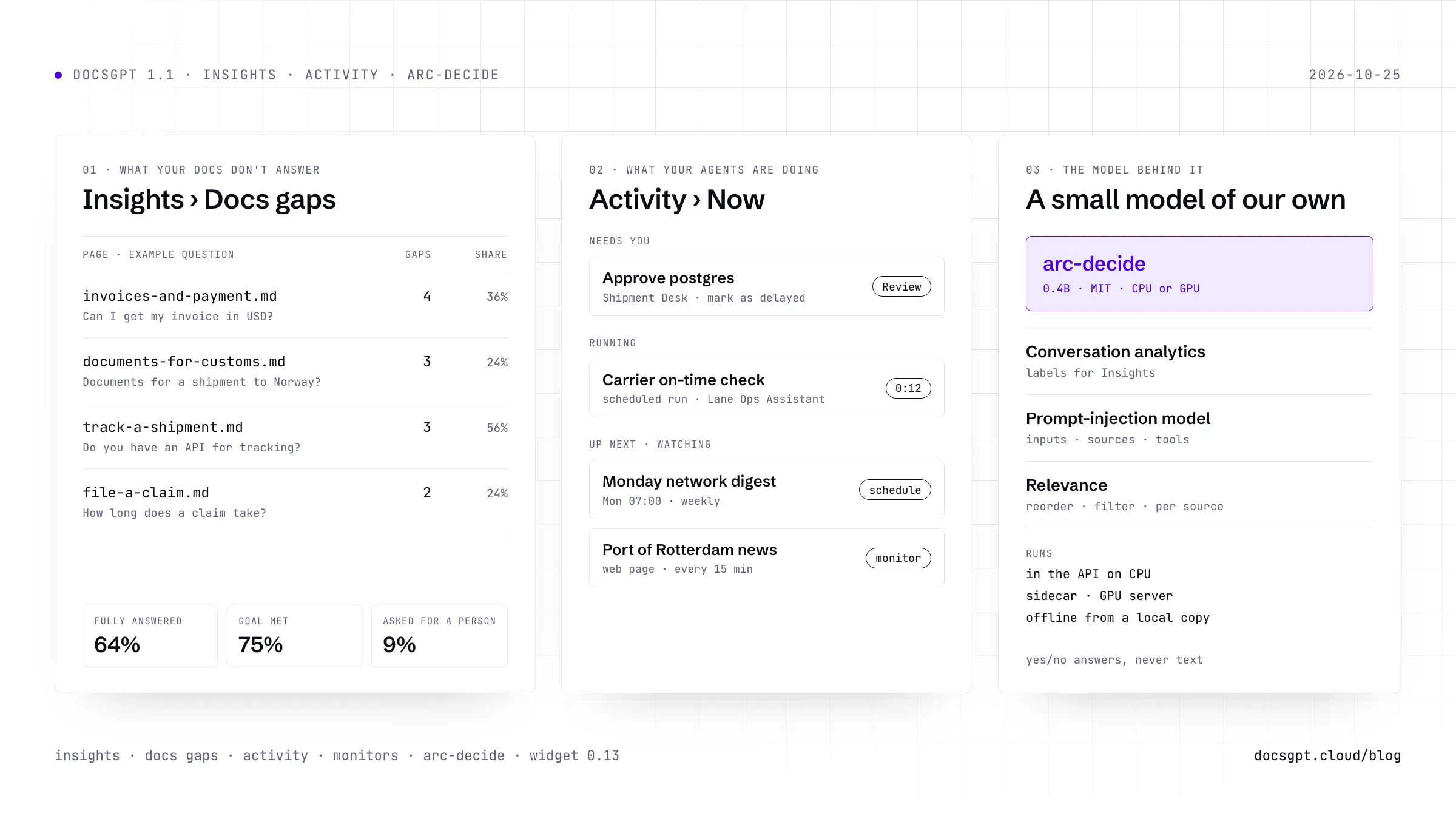Select the track-a-shipment.md row title
This screenshot has height=819, width=1456.
(x=163, y=427)
